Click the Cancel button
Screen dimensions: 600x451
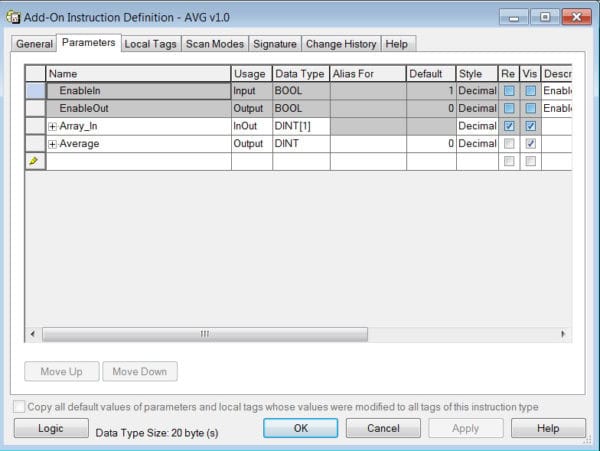[x=383, y=428]
